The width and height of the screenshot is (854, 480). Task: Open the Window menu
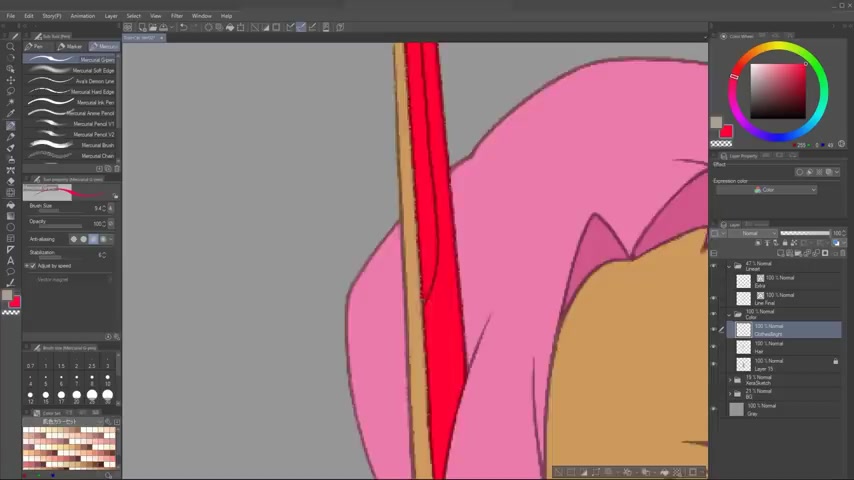point(202,16)
